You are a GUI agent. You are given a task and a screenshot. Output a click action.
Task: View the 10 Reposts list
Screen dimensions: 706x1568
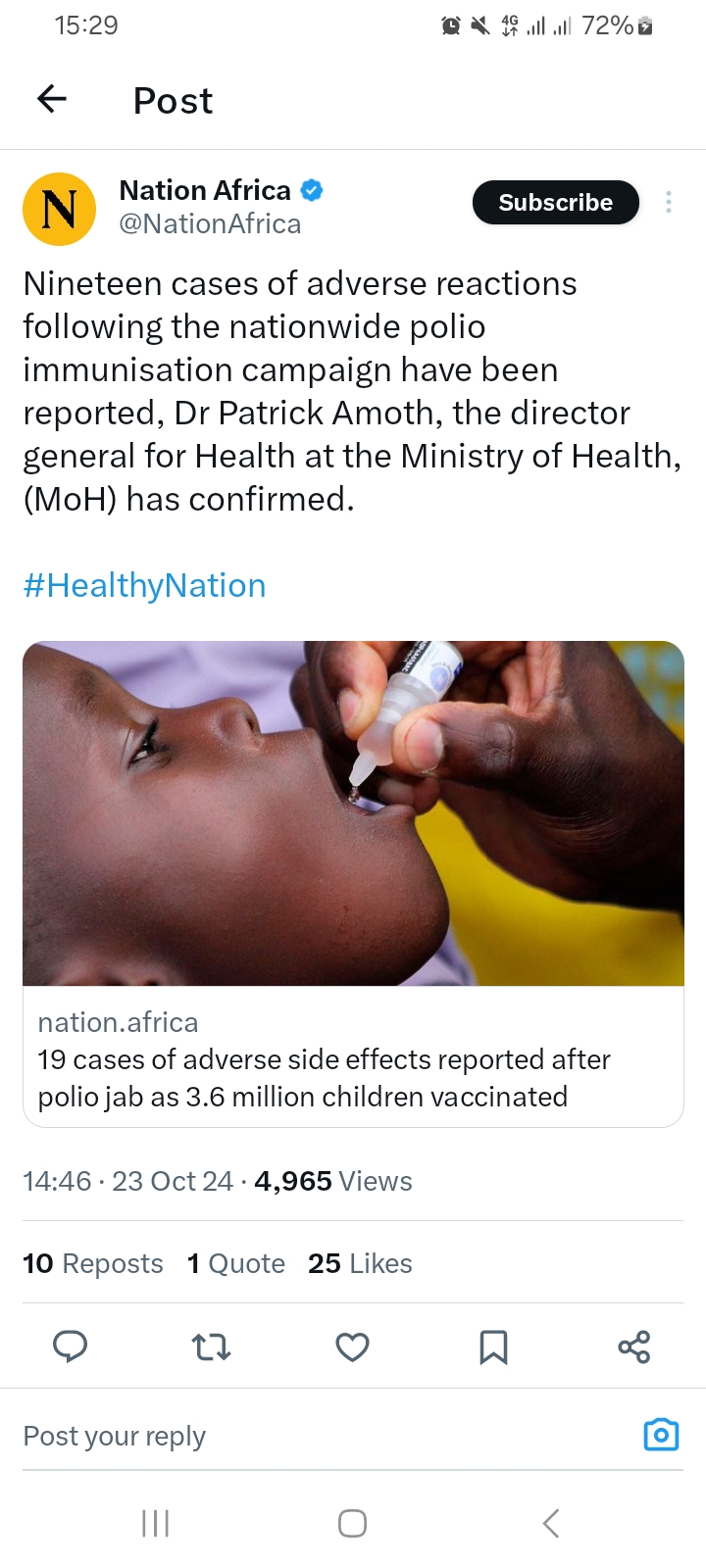click(93, 1263)
